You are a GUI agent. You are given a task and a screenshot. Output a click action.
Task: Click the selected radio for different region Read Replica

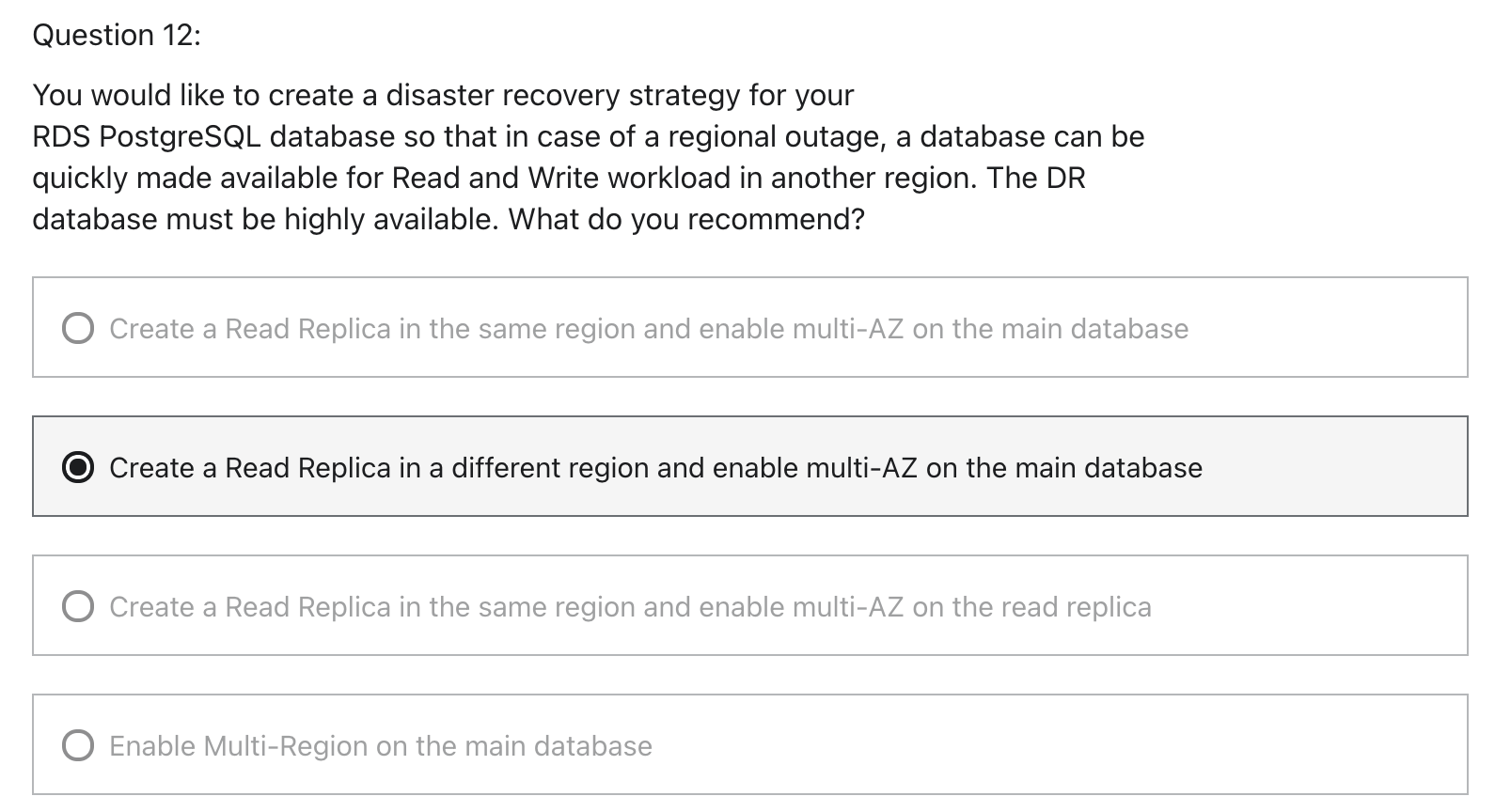tap(78, 467)
